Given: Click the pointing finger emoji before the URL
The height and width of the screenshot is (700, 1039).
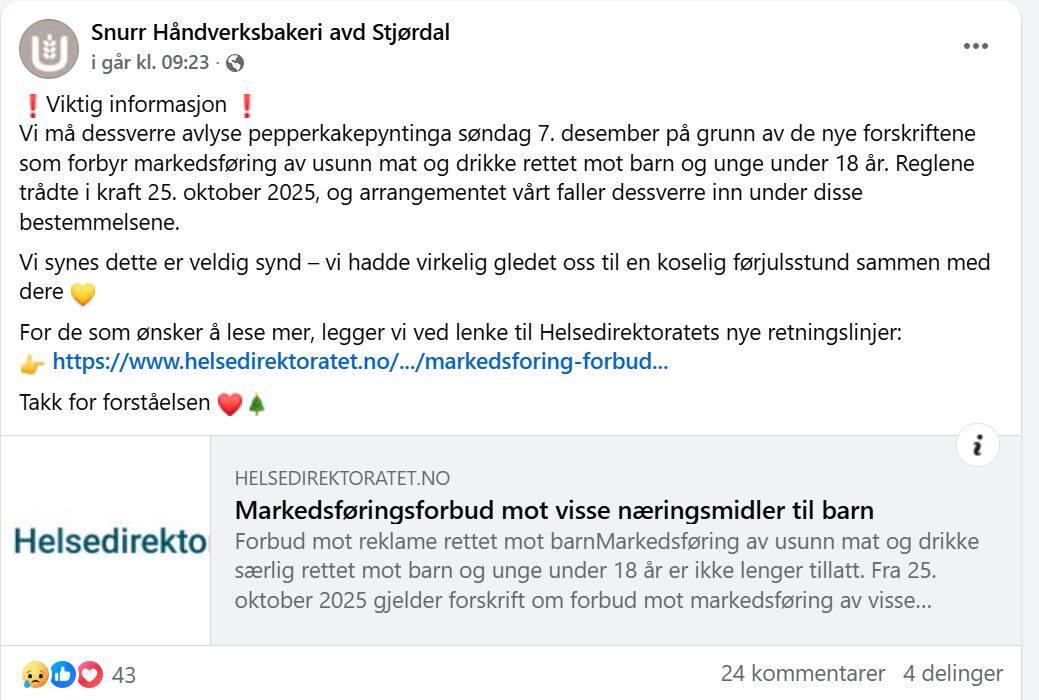Looking at the screenshot, I should tap(32, 364).
